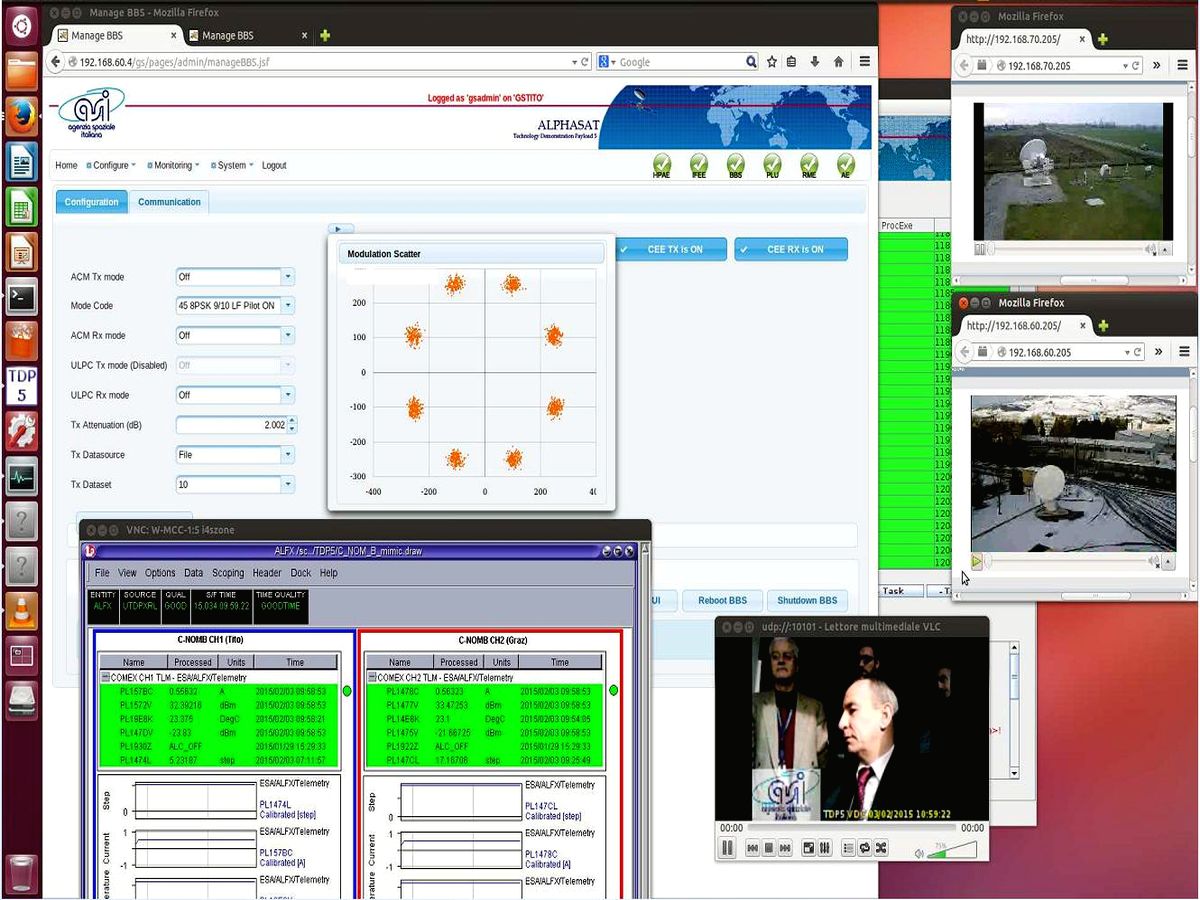Toggle the CEE RX is ON button
The height and width of the screenshot is (900, 1200).
(790, 249)
